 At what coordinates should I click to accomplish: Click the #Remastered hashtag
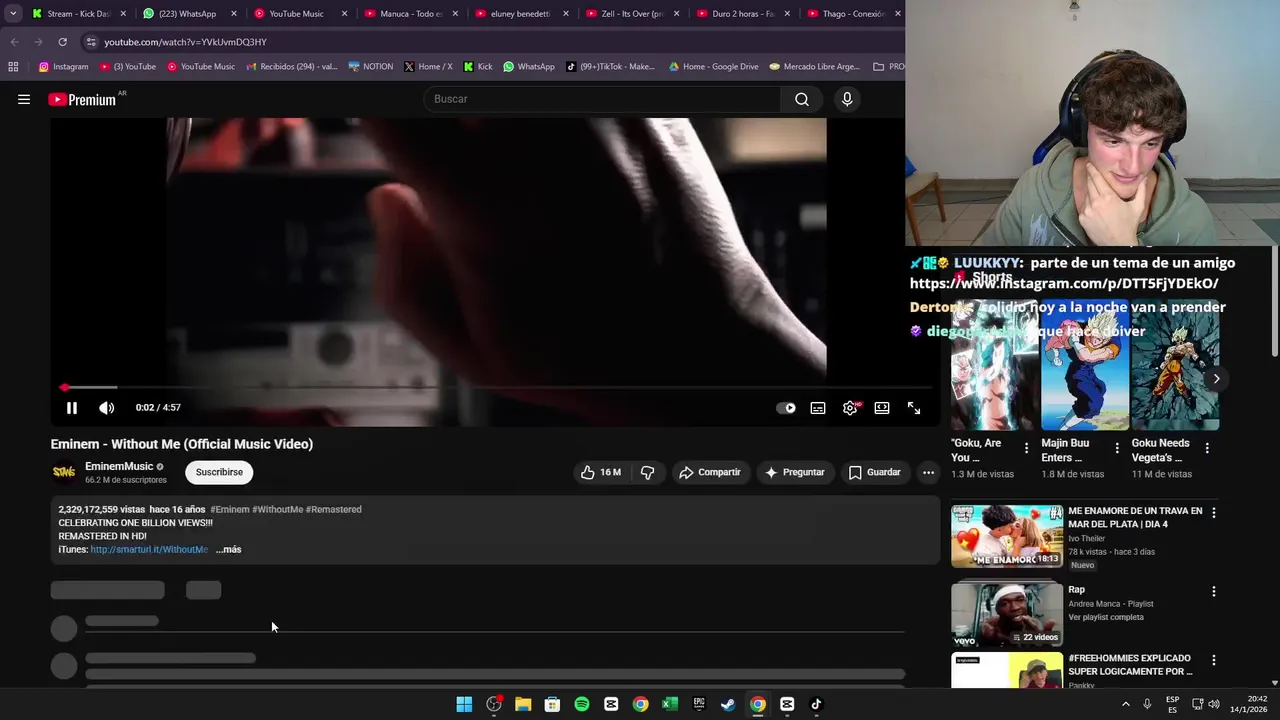tap(334, 509)
